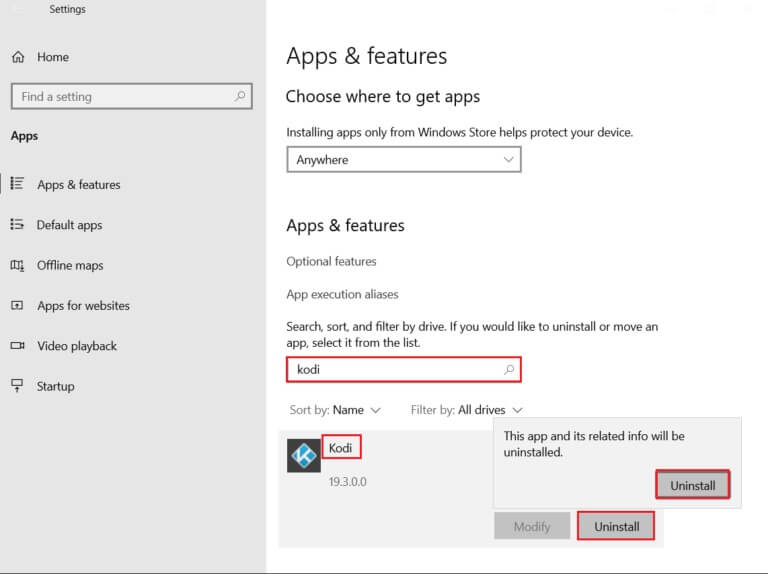Click the Settings window title
768x574 pixels.
pyautogui.click(x=67, y=9)
